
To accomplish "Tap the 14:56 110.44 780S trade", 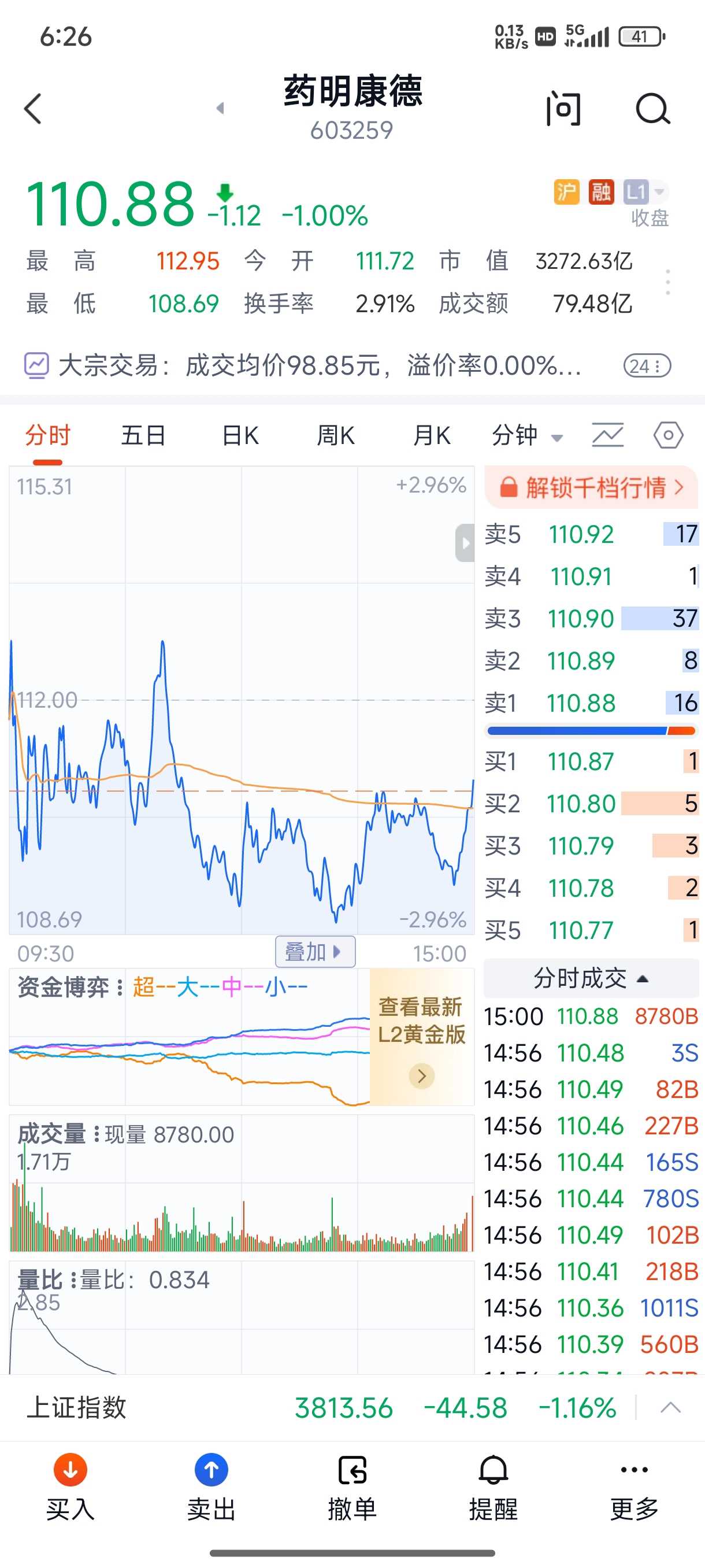I will [x=591, y=1199].
